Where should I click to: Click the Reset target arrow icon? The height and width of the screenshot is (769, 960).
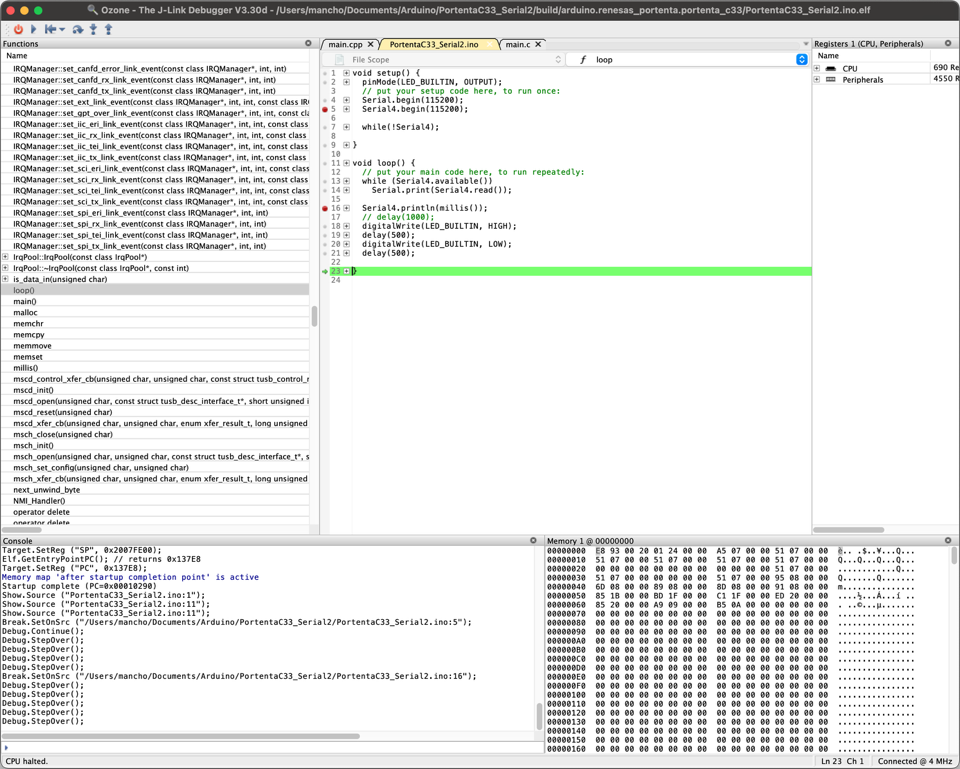coord(50,29)
